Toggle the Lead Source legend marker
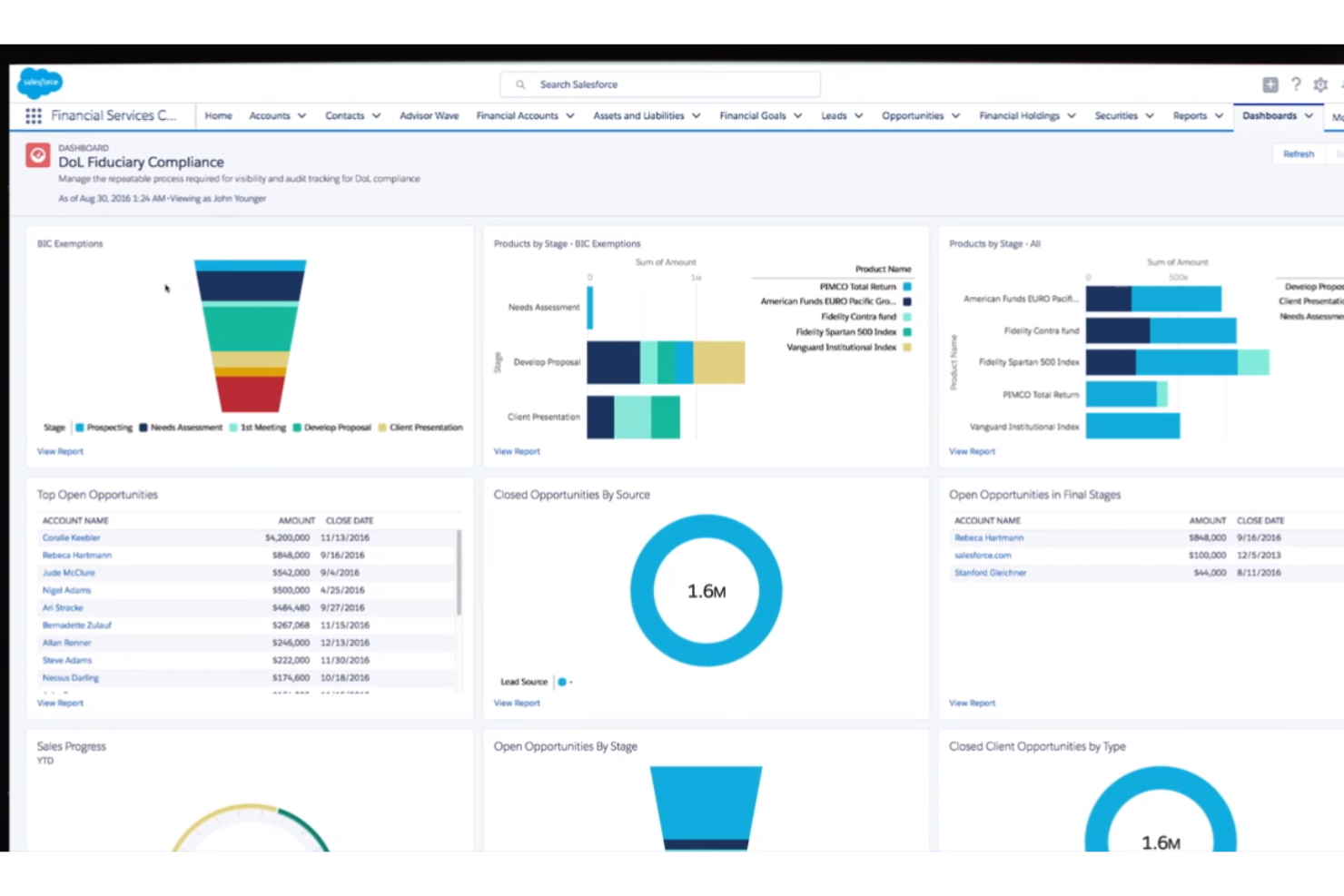 [x=562, y=681]
